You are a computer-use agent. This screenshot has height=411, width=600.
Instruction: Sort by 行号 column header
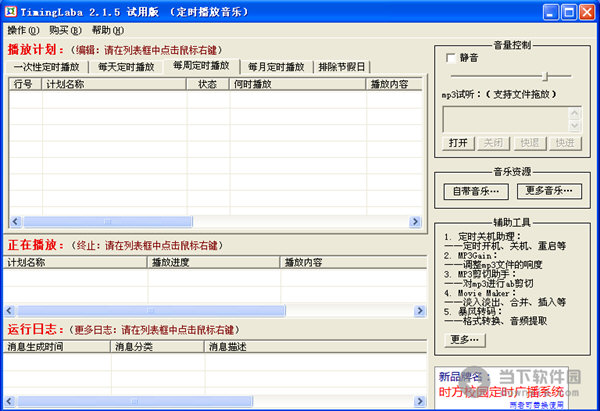25,84
